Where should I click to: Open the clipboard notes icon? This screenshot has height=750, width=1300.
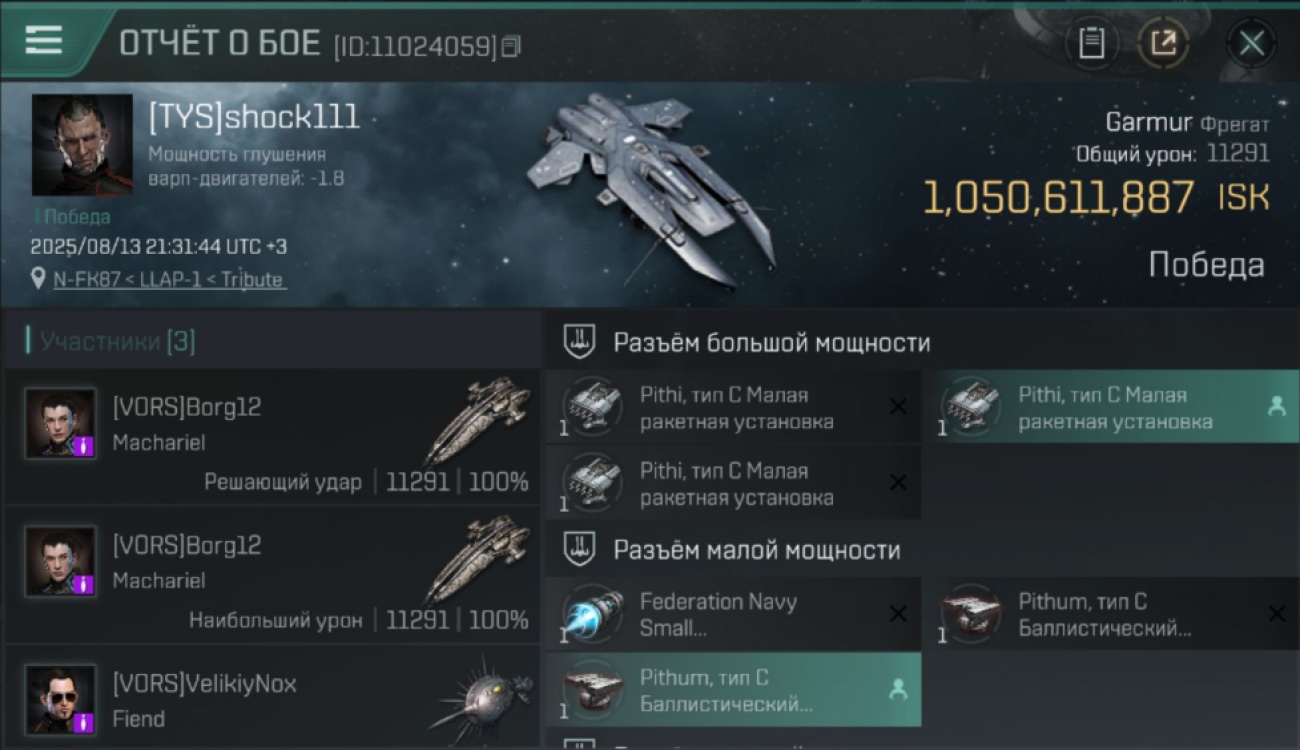1091,43
